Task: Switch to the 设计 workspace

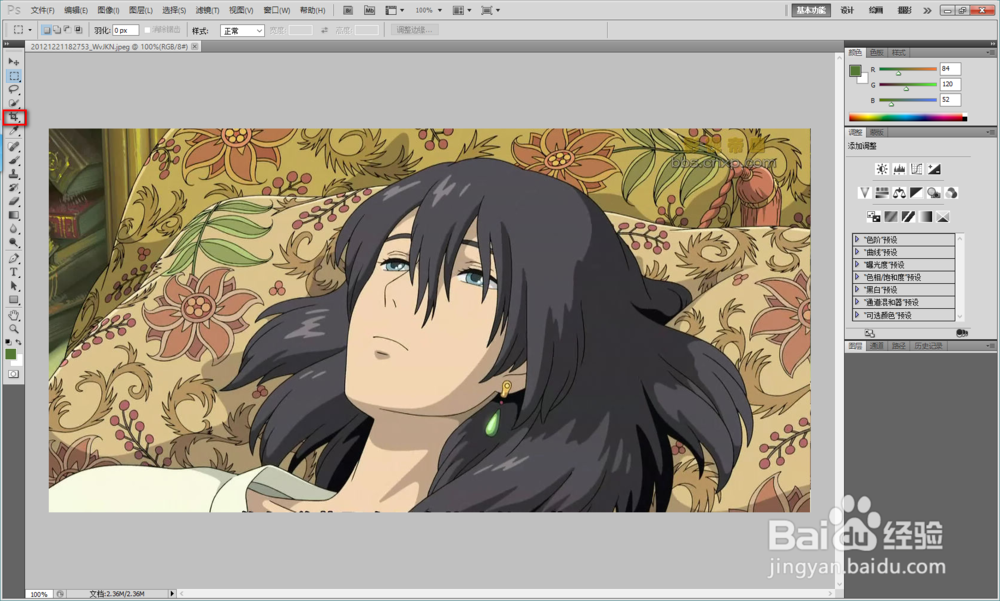Action: click(847, 10)
